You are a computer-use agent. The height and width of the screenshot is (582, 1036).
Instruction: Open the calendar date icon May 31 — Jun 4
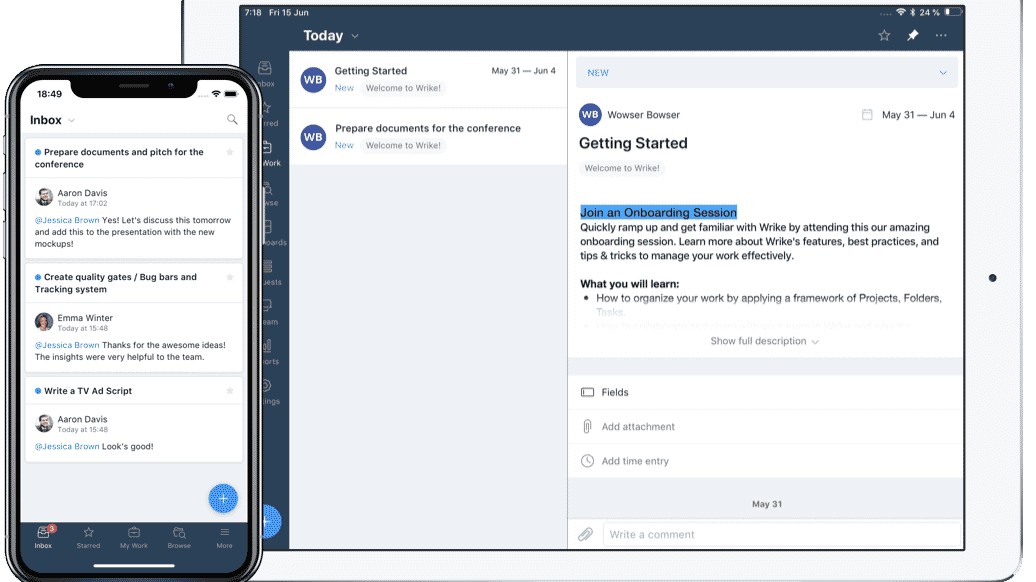pos(867,115)
